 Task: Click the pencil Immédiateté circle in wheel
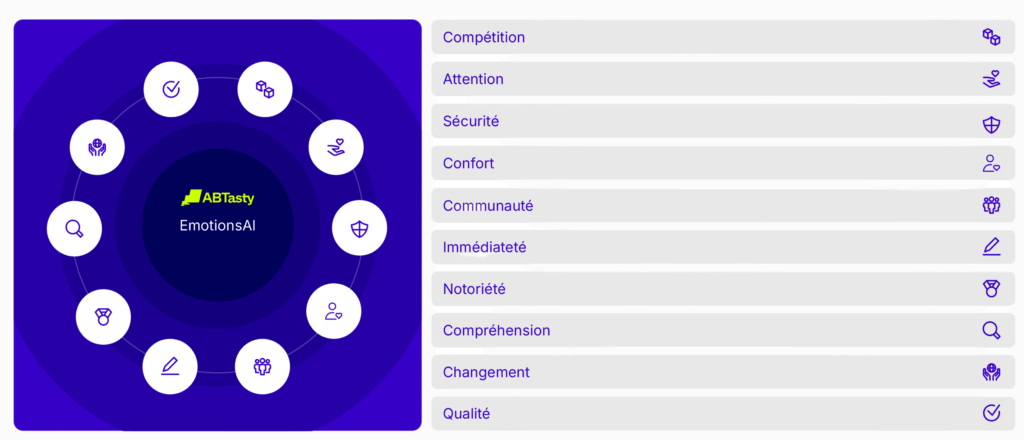[x=170, y=367]
